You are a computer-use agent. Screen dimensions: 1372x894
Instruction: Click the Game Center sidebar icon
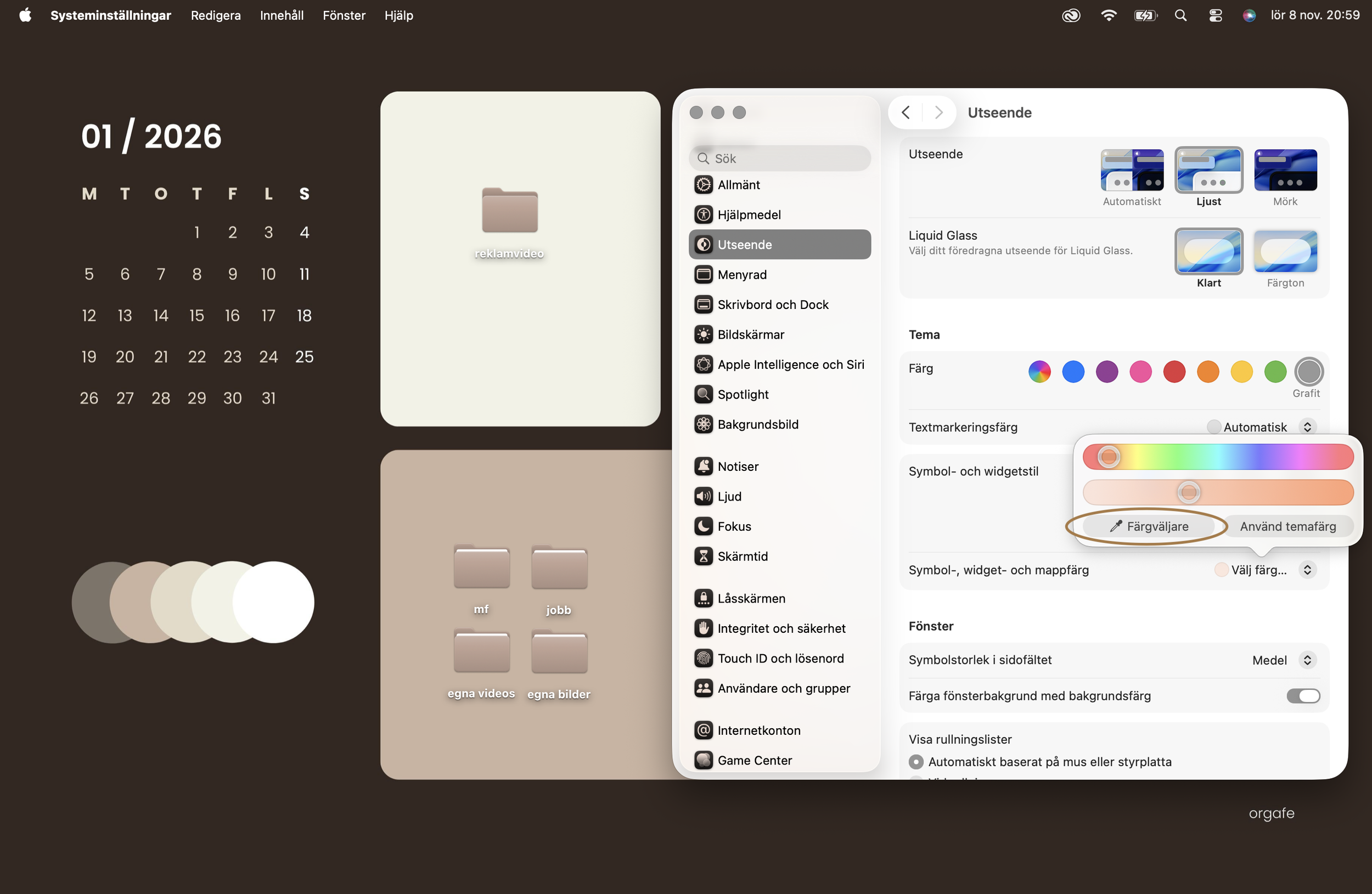click(704, 760)
